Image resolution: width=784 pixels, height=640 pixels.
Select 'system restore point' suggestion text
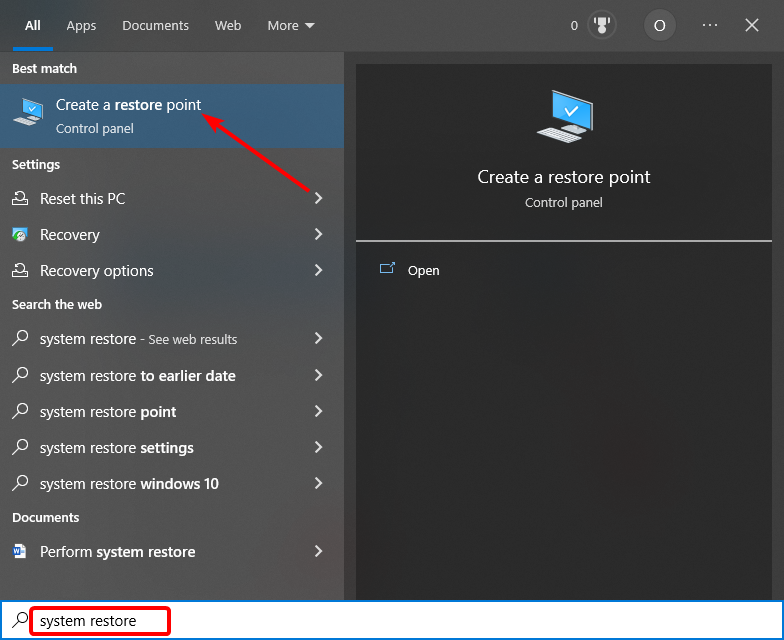point(108,412)
